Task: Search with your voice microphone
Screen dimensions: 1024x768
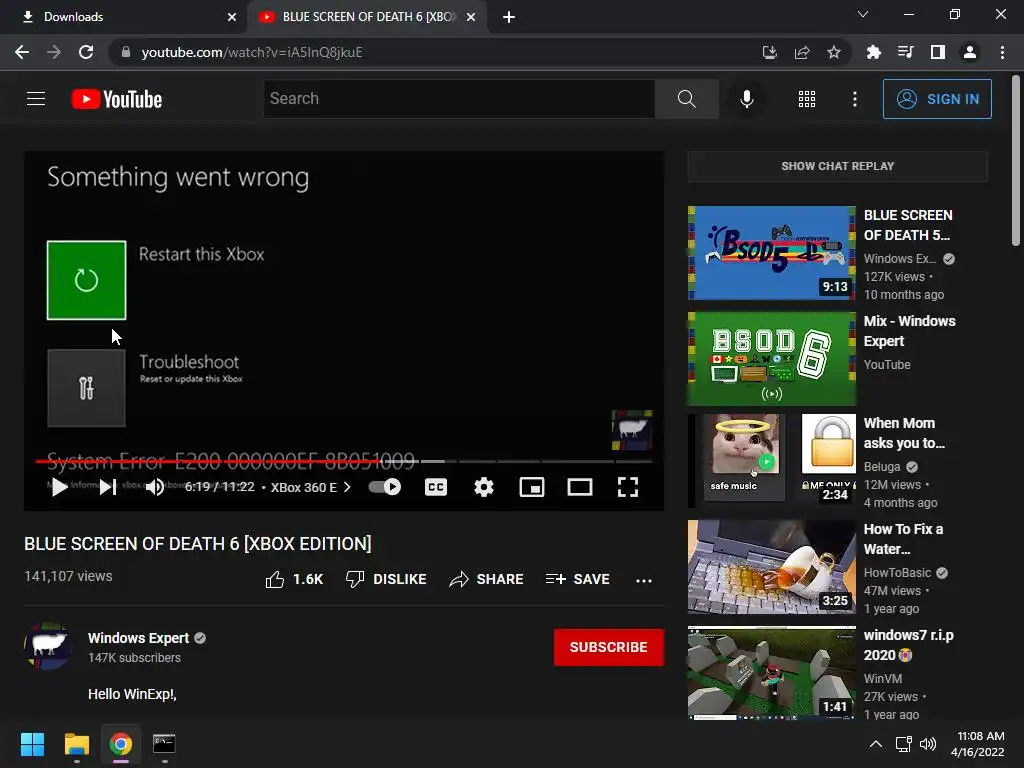Action: [746, 99]
